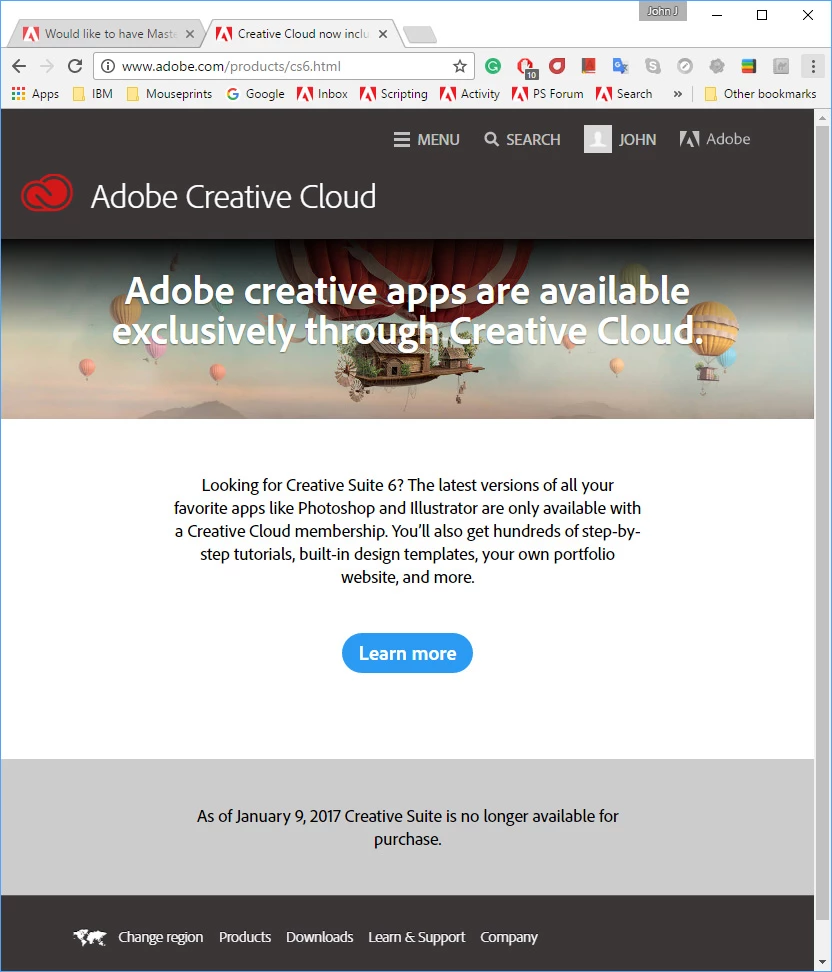Image resolution: width=832 pixels, height=972 pixels.
Task: Open the Search bookmark
Action: pos(624,94)
